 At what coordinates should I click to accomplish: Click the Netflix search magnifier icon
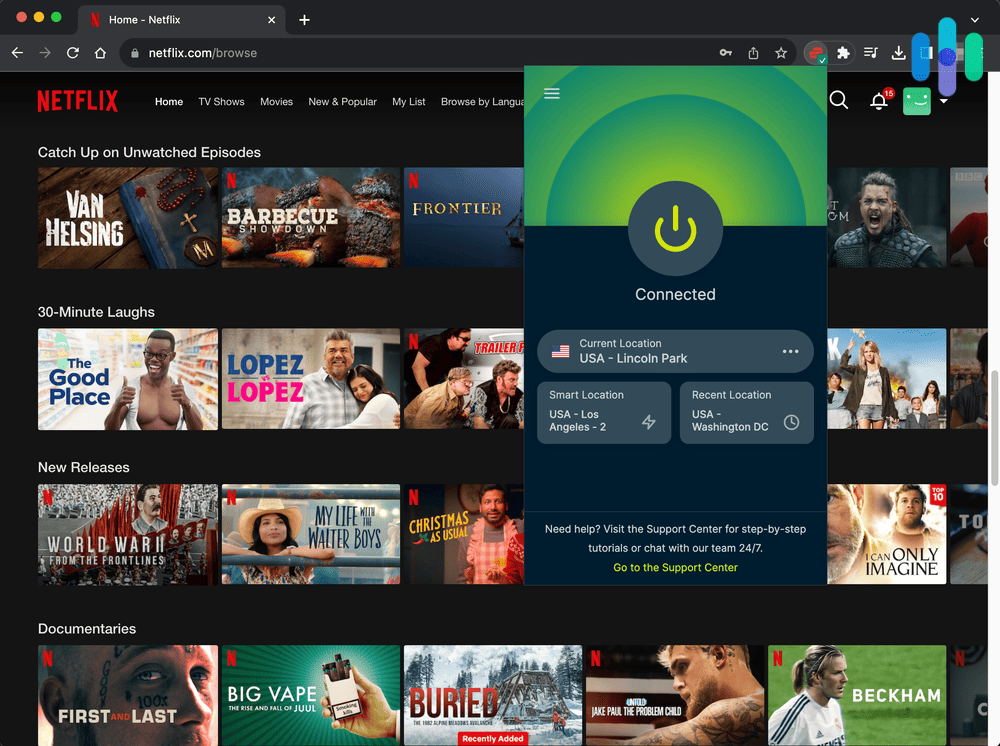pos(838,100)
